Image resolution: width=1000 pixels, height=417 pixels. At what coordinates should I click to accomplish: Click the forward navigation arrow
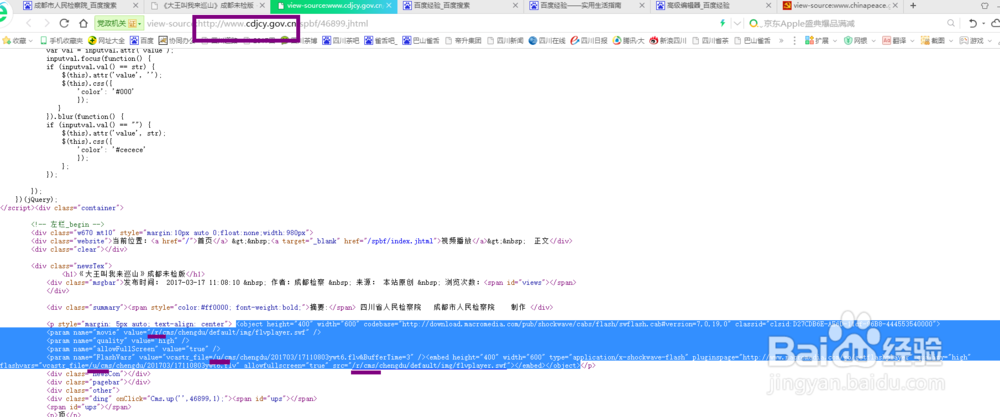[x=46, y=23]
